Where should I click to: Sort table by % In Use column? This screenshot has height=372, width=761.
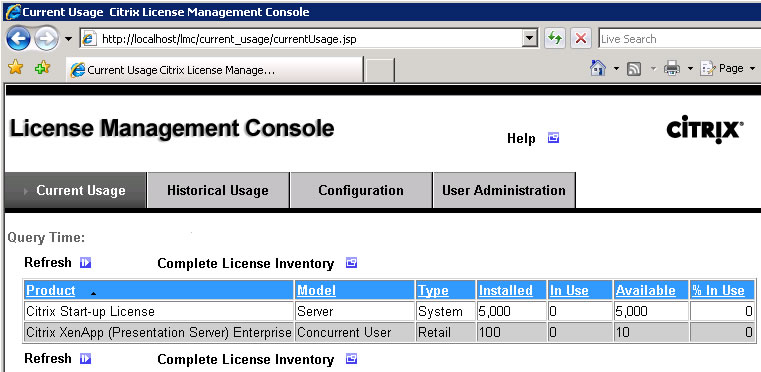pos(718,290)
